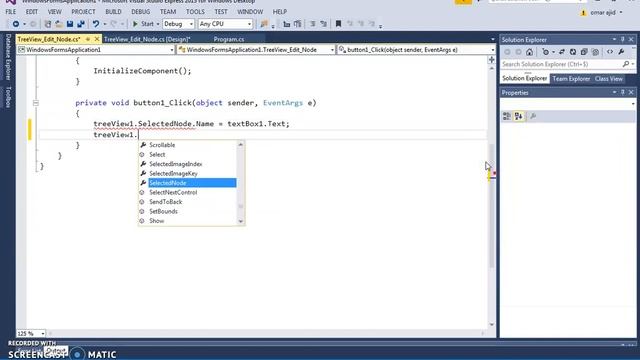This screenshot has width=640, height=360.
Task: Switch to the Program.cs tab
Action: pos(229,39)
